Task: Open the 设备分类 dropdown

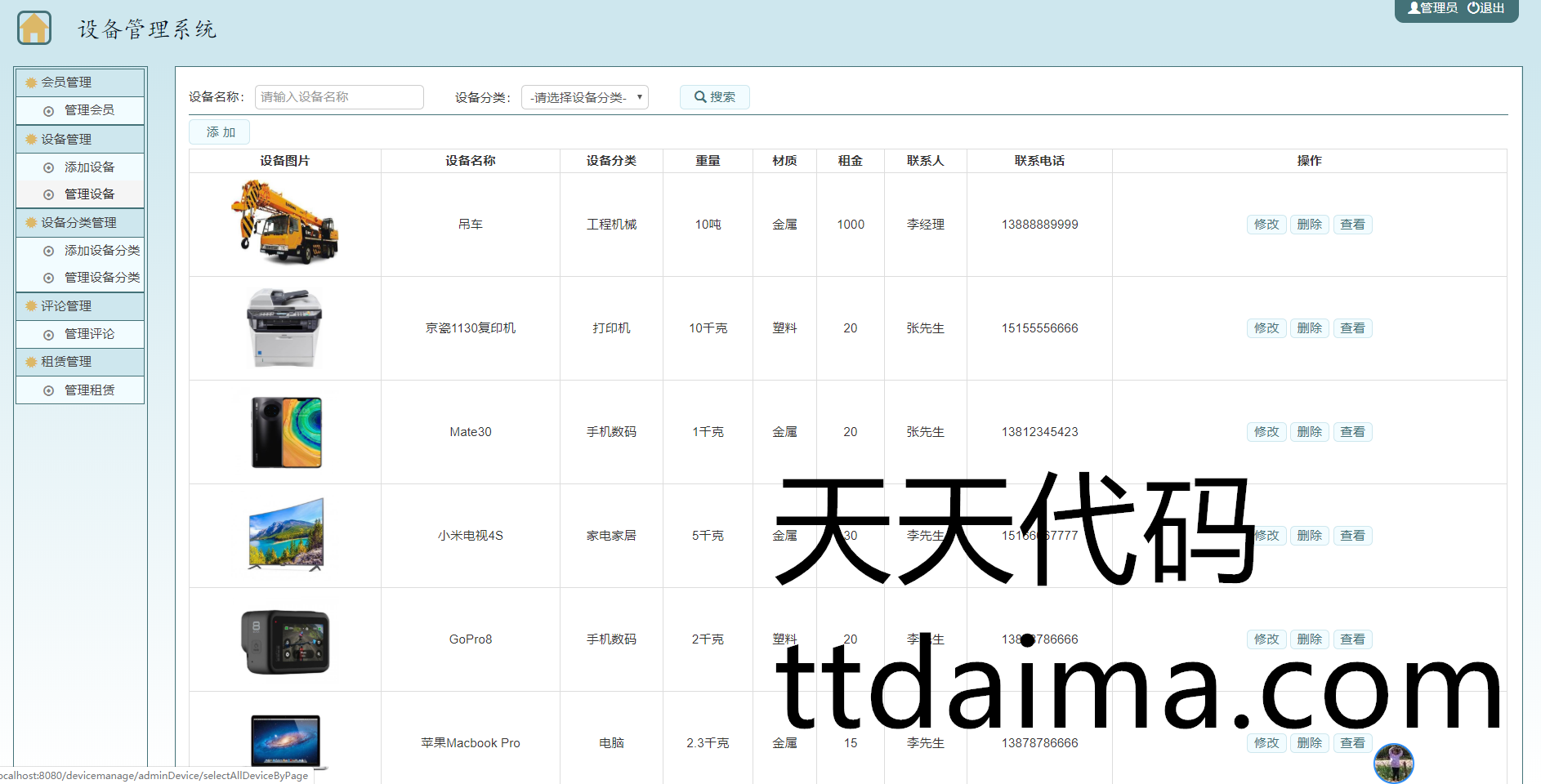Action: [x=585, y=97]
